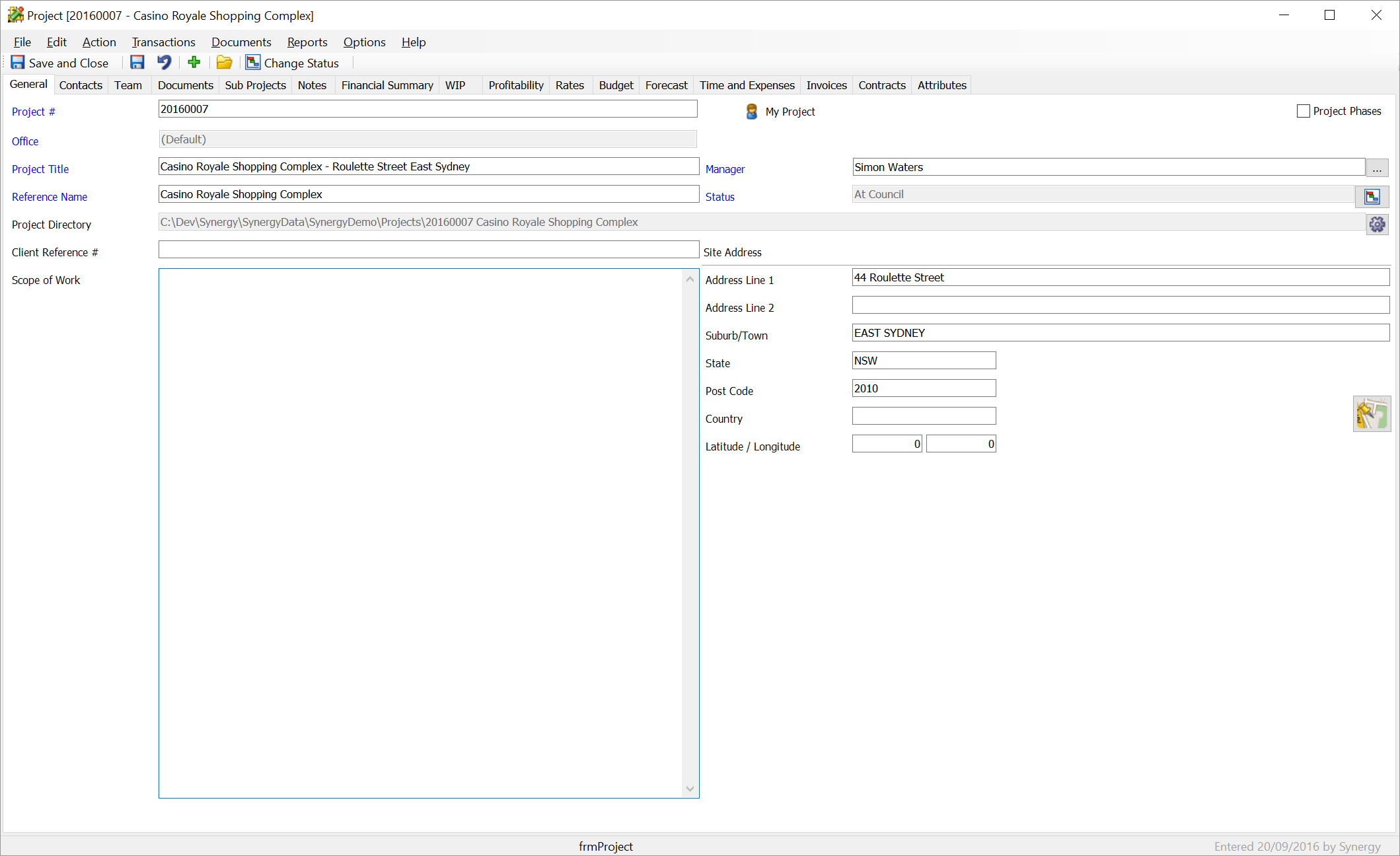Click the Change Status toolbar icon
1400x856 pixels.
[x=253, y=63]
